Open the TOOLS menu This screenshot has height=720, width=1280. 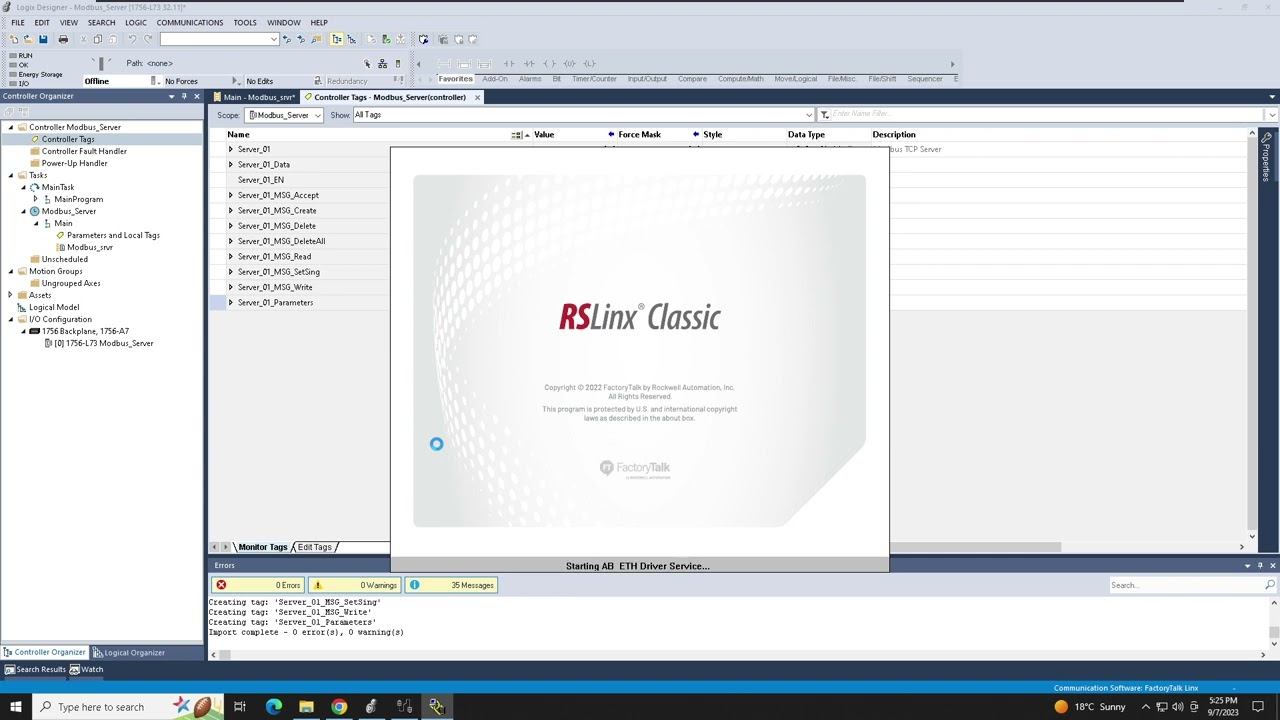click(x=245, y=22)
